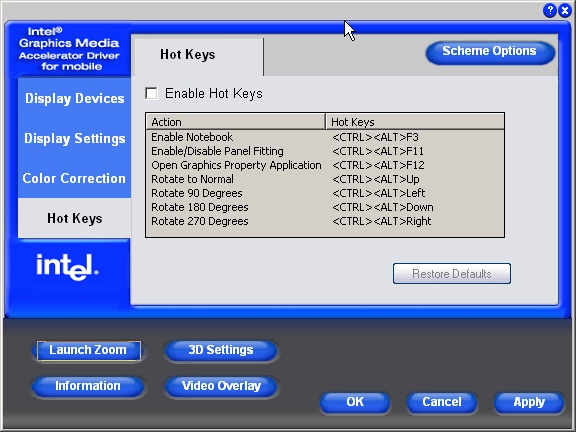The height and width of the screenshot is (432, 576).
Task: Click the <CTRL><ALT>Up hot key cell
Action: pyautogui.click(x=376, y=179)
